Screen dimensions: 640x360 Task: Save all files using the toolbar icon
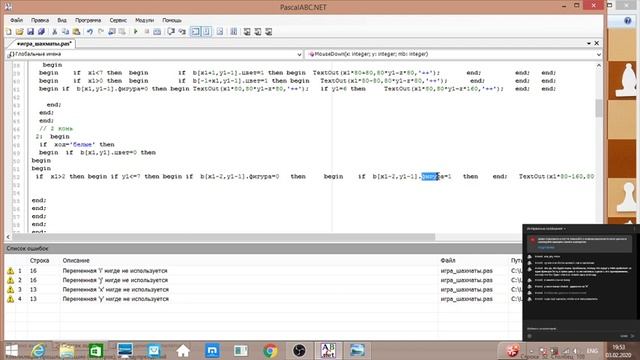[x=41, y=31]
